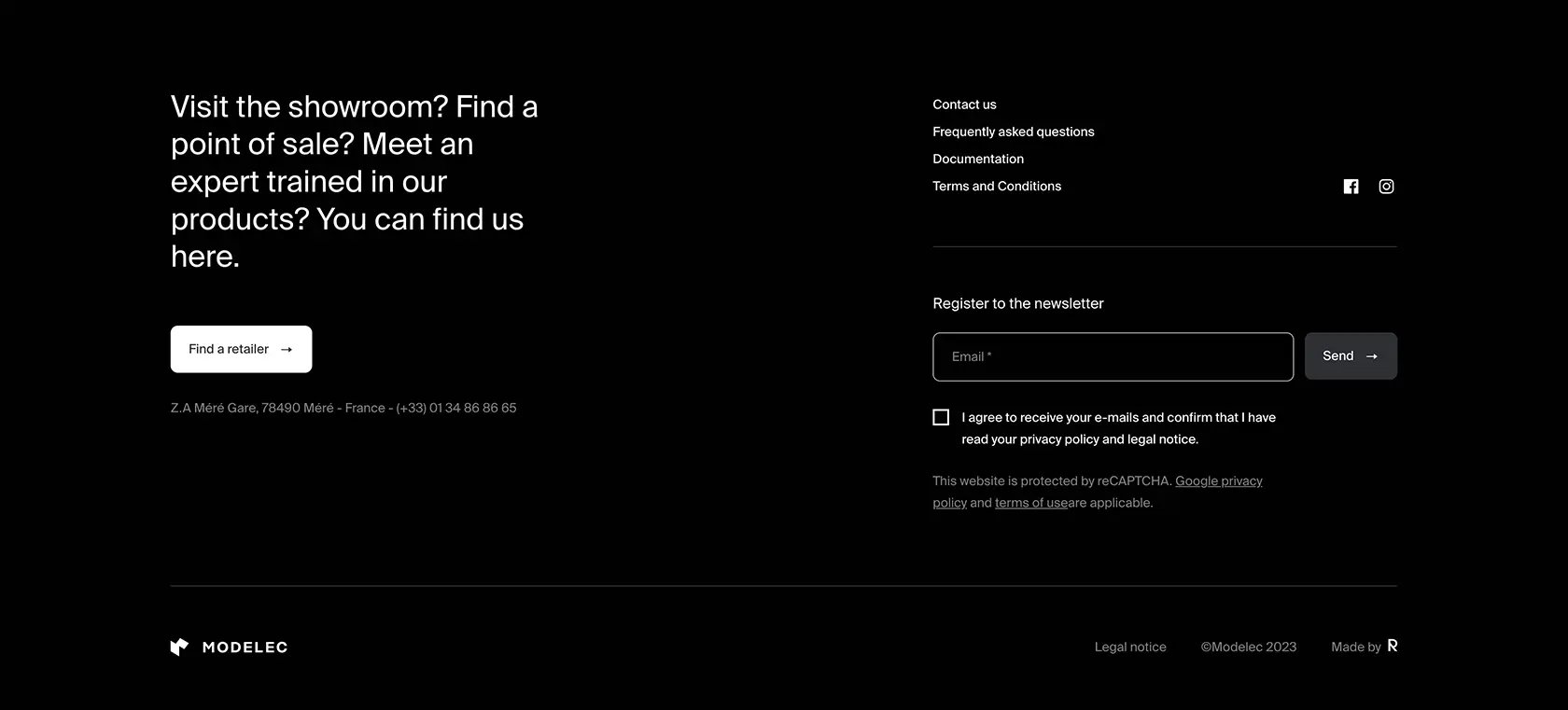The image size is (1568, 710).
Task: Open the Instagram social icon
Action: (1386, 187)
